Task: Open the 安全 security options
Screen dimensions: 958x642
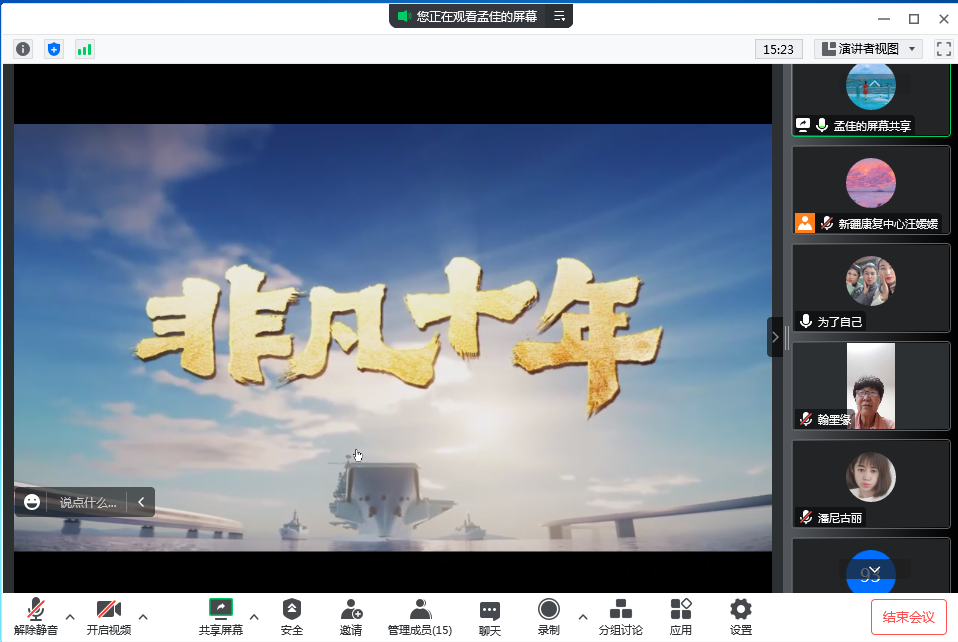Action: [x=291, y=616]
